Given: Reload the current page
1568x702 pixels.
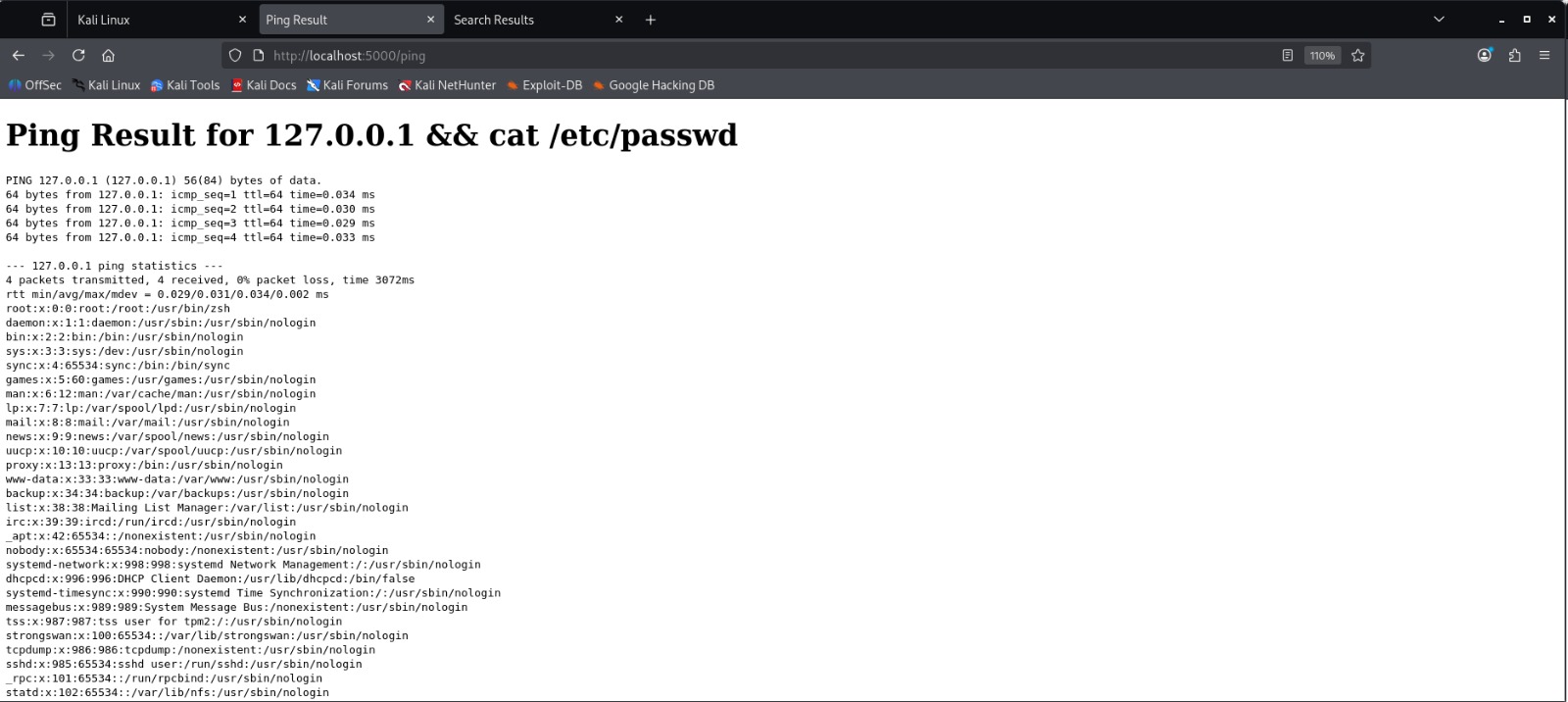Looking at the screenshot, I should pos(78,56).
